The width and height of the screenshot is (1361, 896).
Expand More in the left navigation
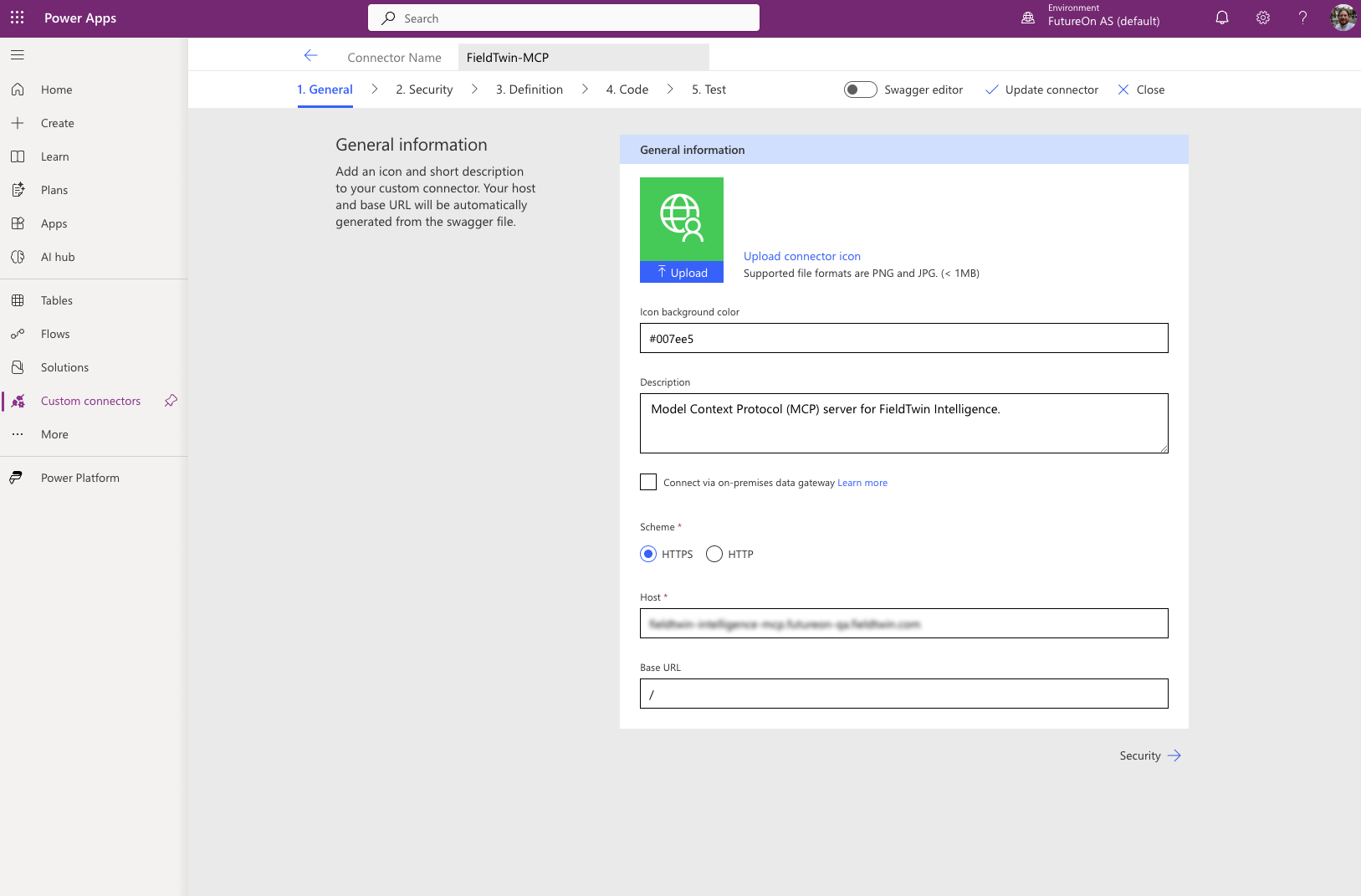coord(54,434)
